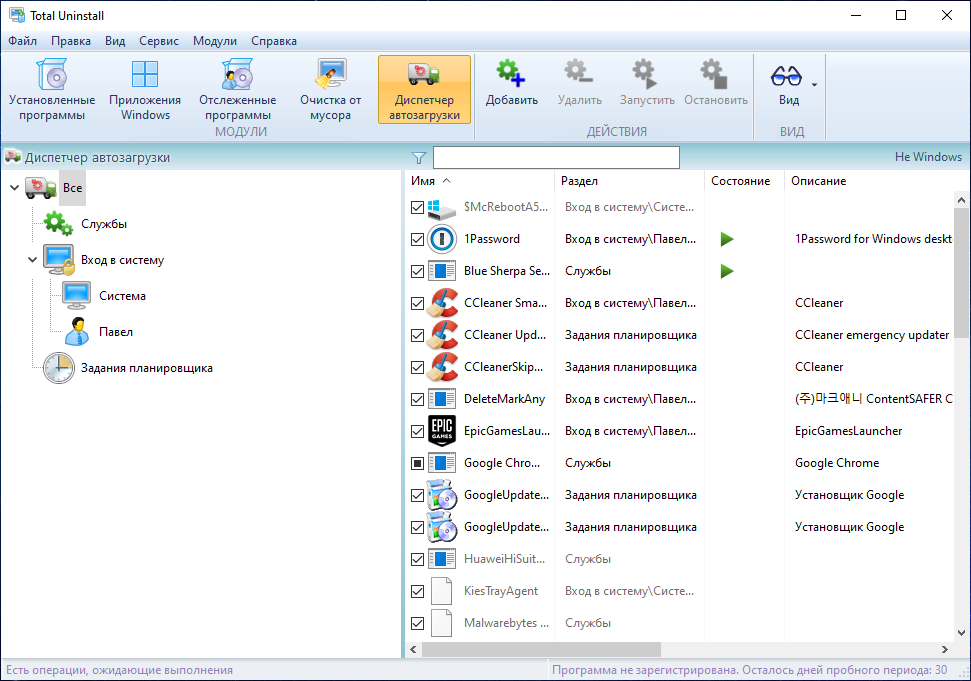Viewport: 971px width, 681px height.
Task: Click the vertical scrollbar down arrow
Action: (961, 633)
